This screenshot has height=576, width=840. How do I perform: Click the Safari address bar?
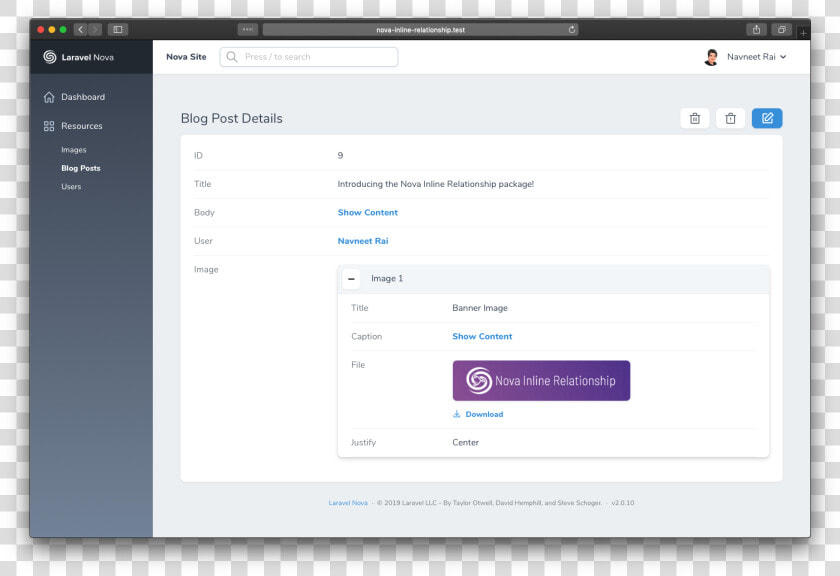coord(421,29)
